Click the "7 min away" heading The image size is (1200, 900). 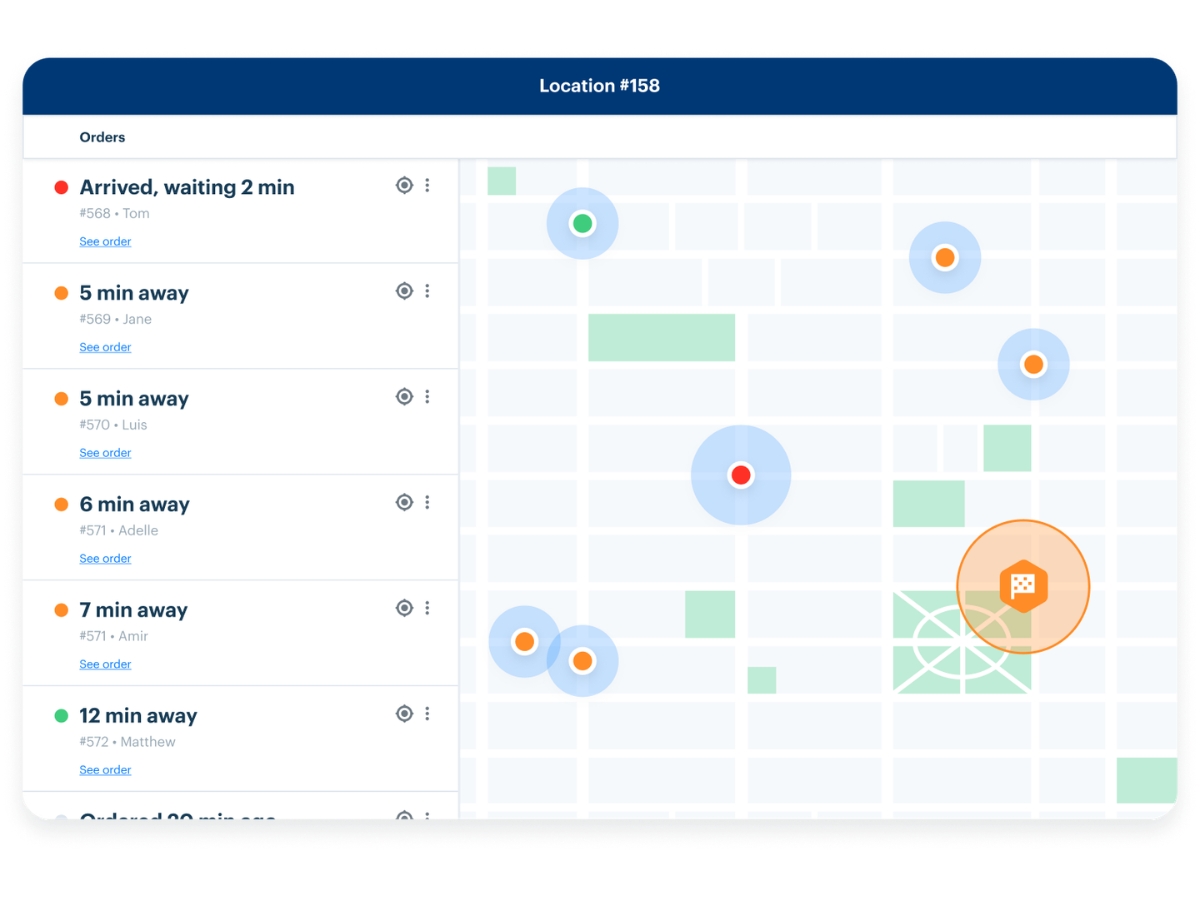[x=134, y=610]
